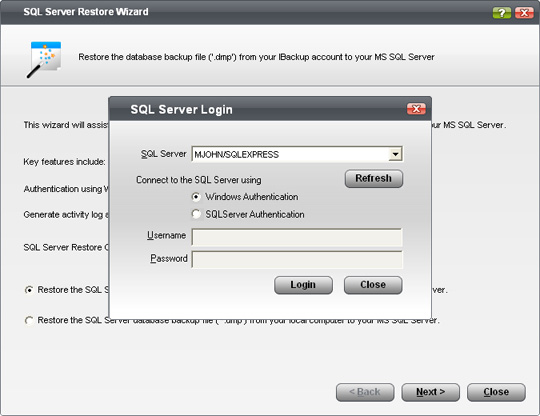Close the SQL Server Restore Wizard window
Screen dimensions: 540x416
(524, 13)
